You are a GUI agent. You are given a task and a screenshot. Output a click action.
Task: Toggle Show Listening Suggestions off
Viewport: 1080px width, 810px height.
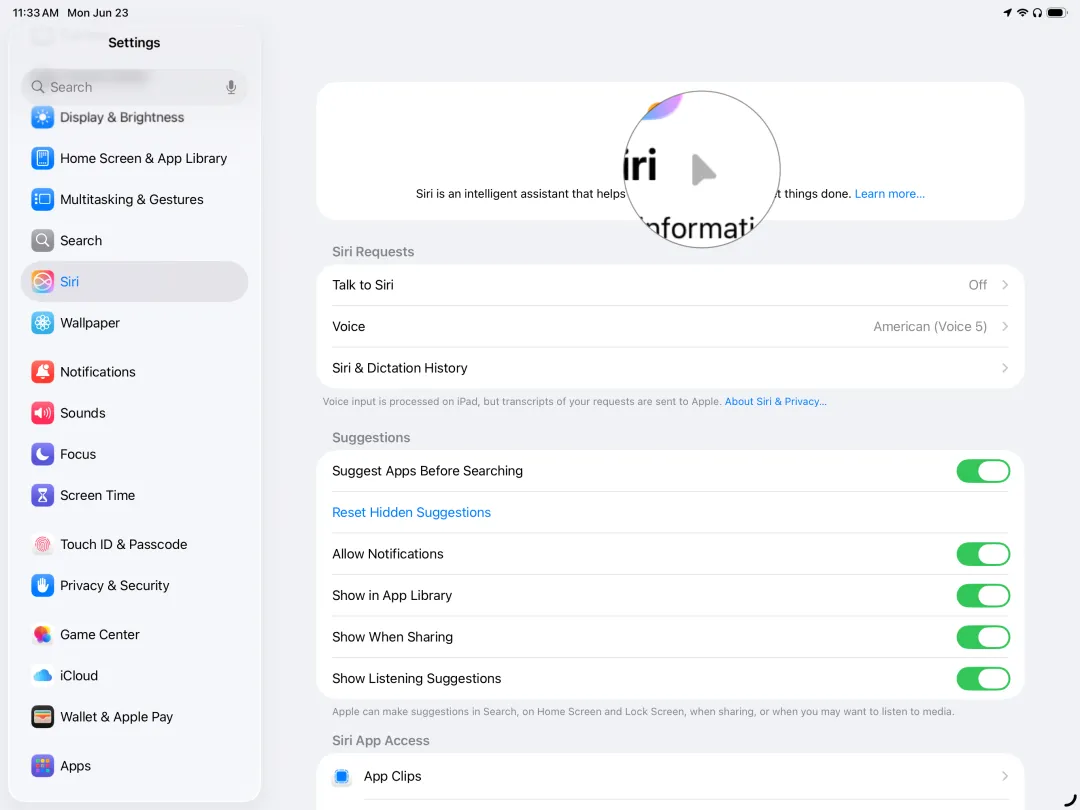[x=982, y=679]
